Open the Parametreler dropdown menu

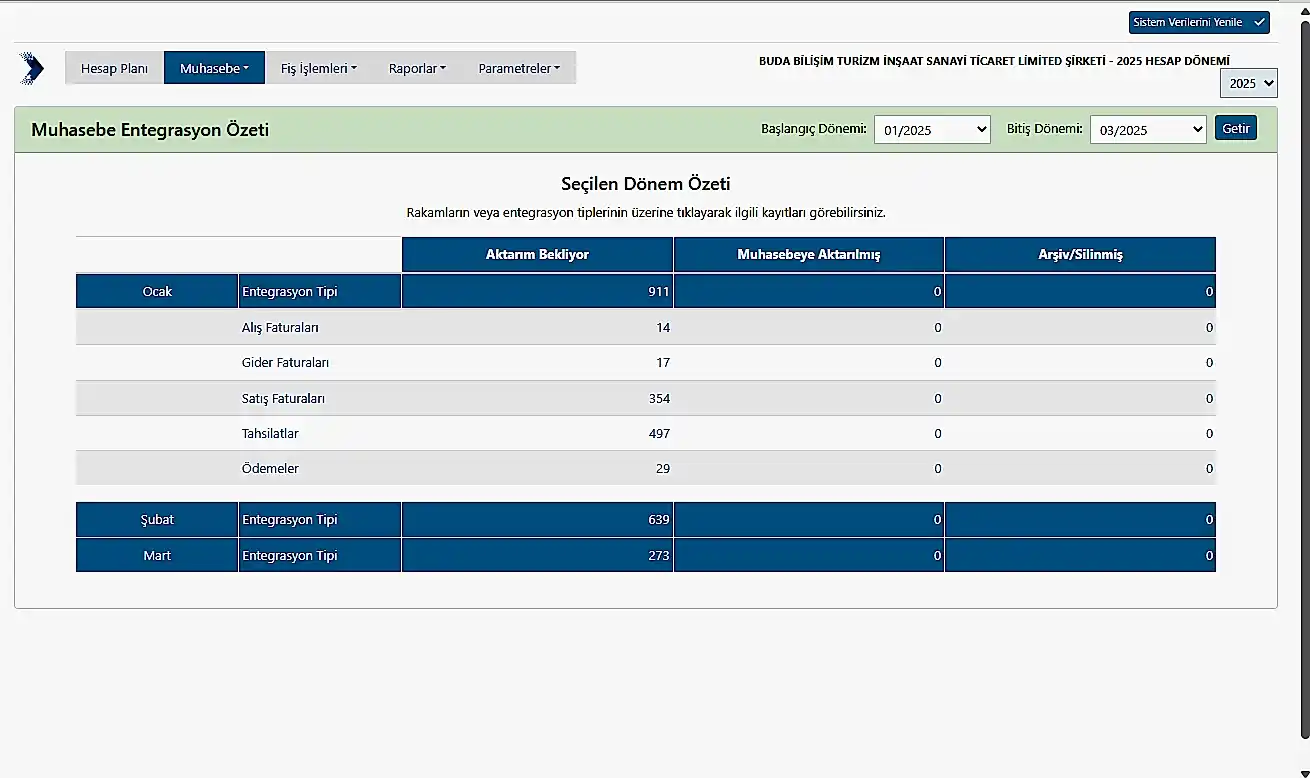tap(519, 68)
